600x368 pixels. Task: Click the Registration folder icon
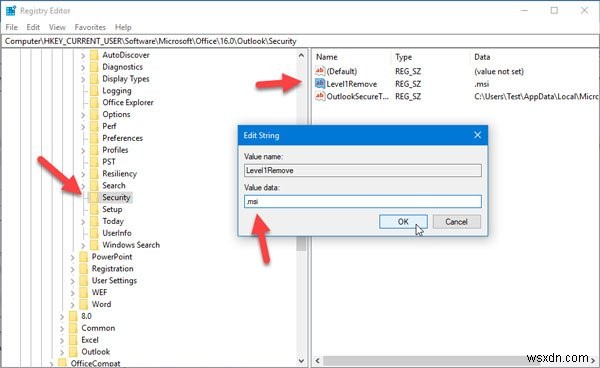click(83, 269)
